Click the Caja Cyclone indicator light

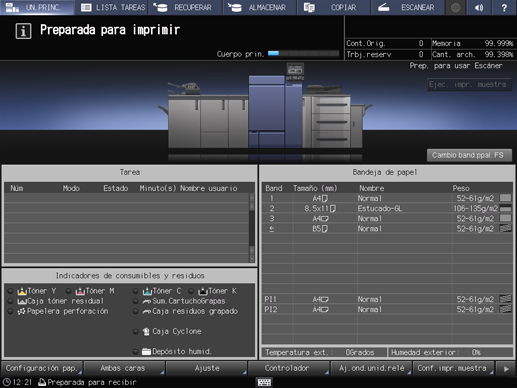point(135,331)
